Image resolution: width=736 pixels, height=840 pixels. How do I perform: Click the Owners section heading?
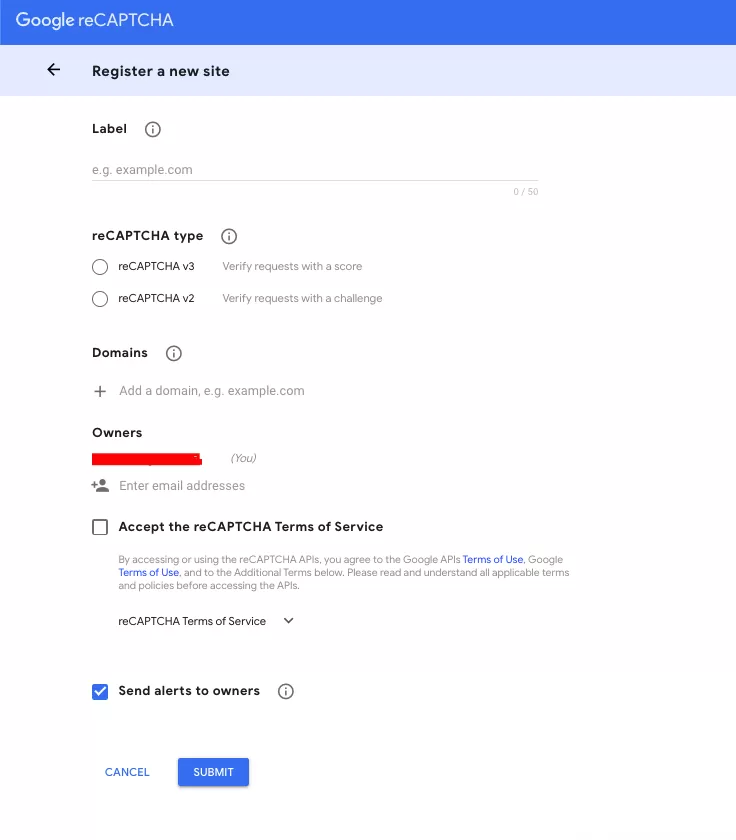click(x=117, y=433)
